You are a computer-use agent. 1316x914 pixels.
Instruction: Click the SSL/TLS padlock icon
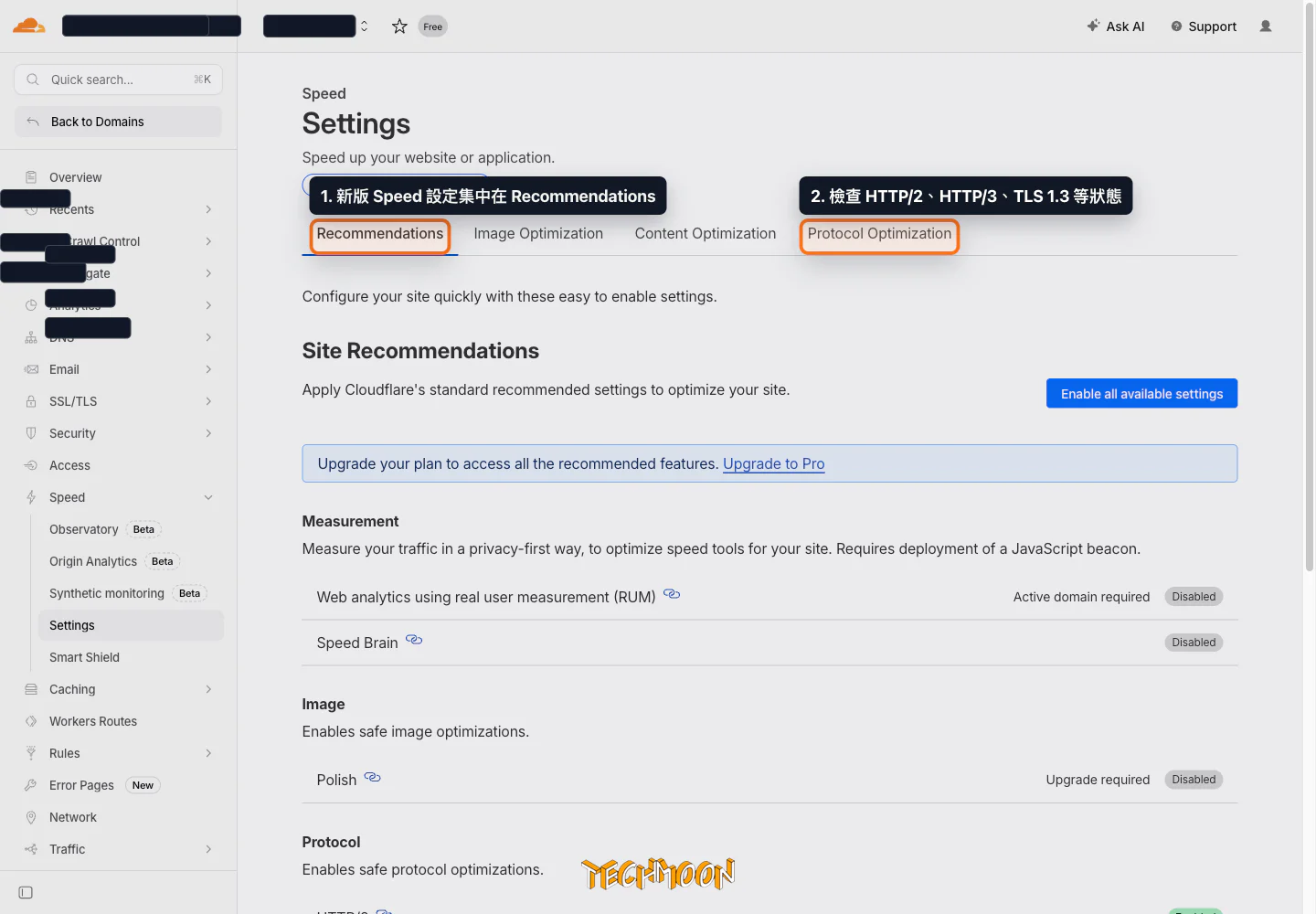tap(31, 401)
